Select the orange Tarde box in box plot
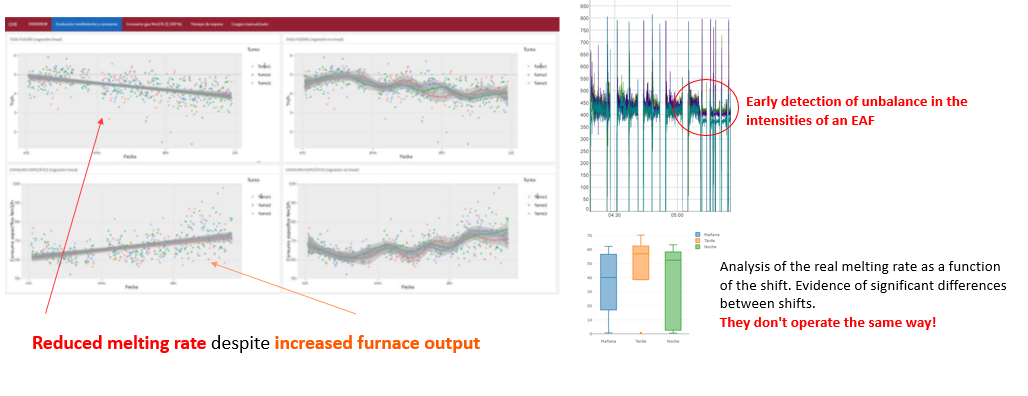The height and width of the screenshot is (396, 1028). pos(641,263)
